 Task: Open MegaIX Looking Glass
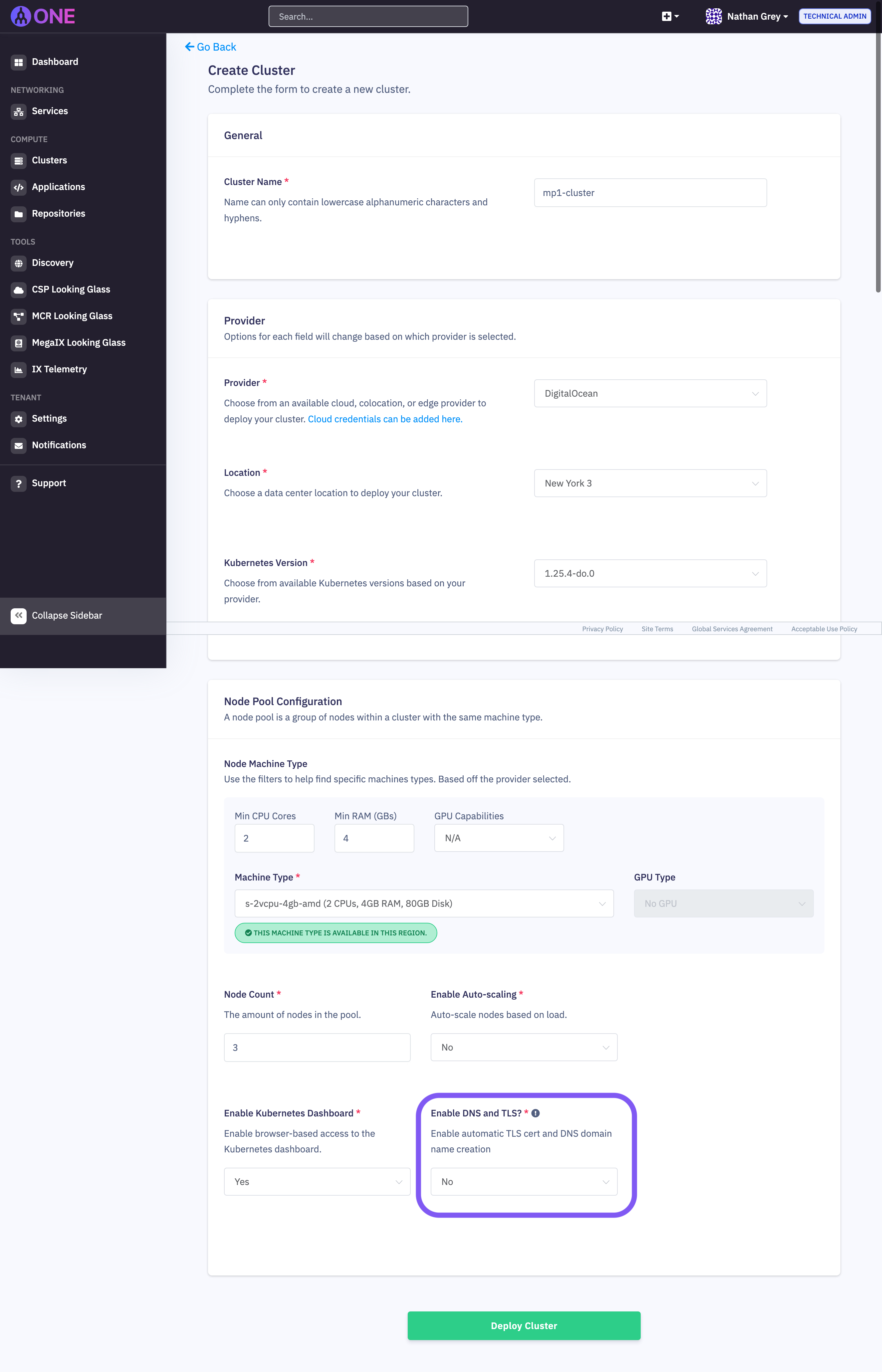point(79,342)
